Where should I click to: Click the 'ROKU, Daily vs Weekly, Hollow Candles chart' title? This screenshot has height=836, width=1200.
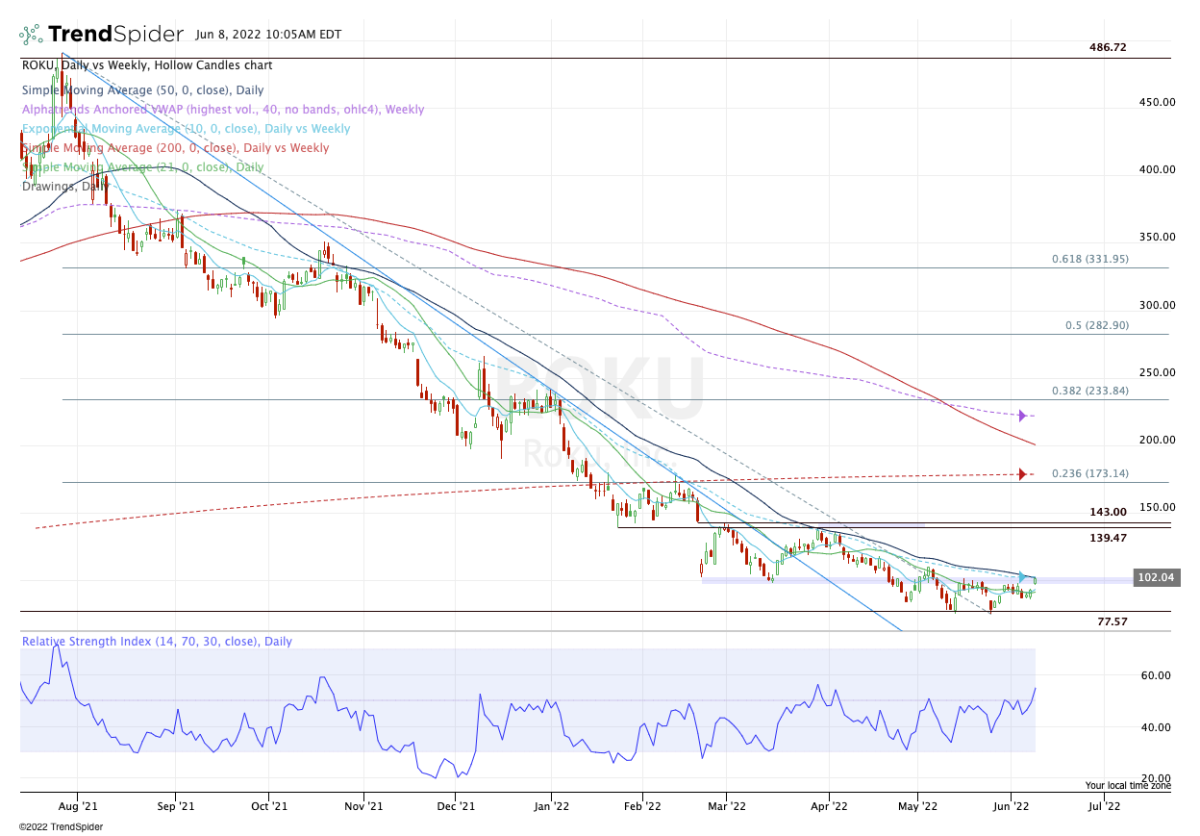[x=147, y=65]
